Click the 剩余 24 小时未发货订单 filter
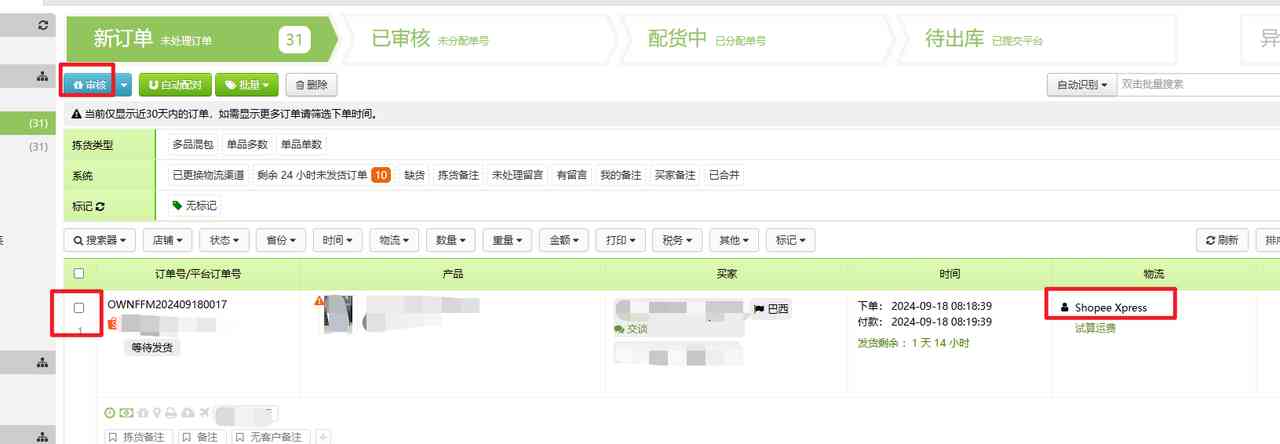 point(323,175)
